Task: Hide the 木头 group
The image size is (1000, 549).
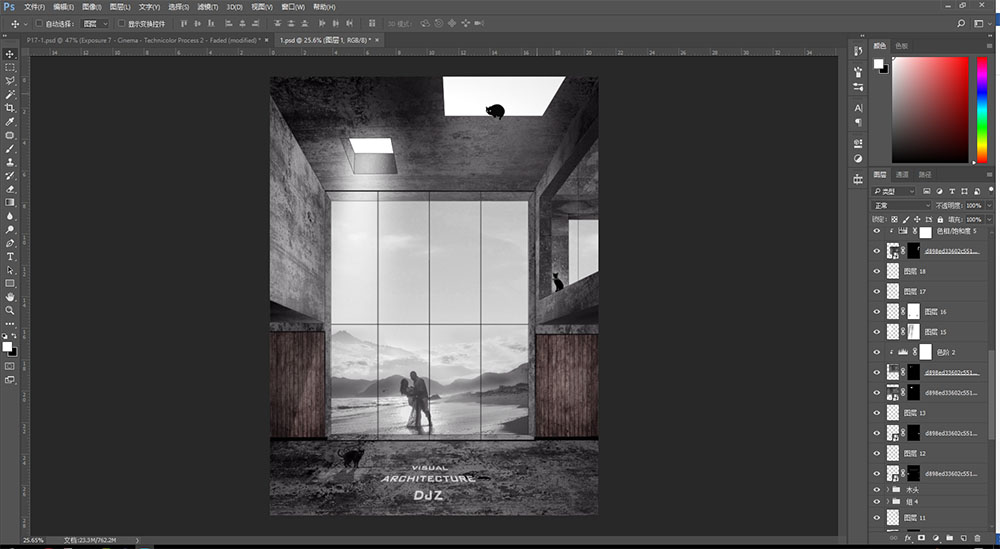Action: tap(877, 490)
